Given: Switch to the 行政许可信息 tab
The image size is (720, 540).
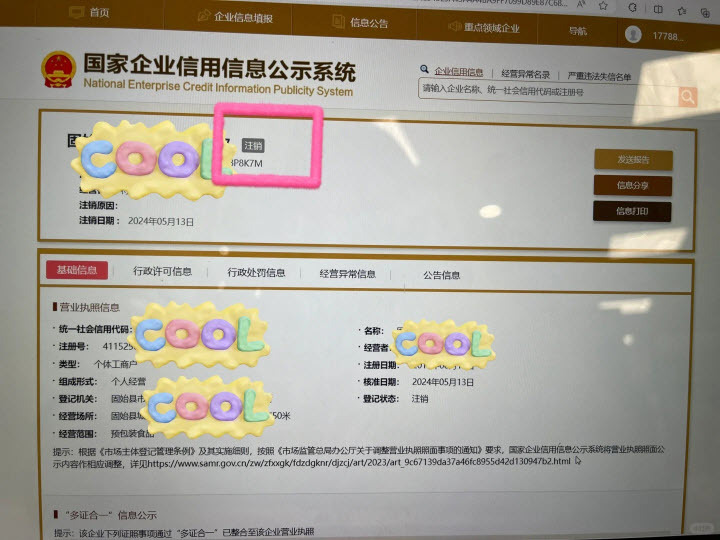Looking at the screenshot, I should (162, 271).
